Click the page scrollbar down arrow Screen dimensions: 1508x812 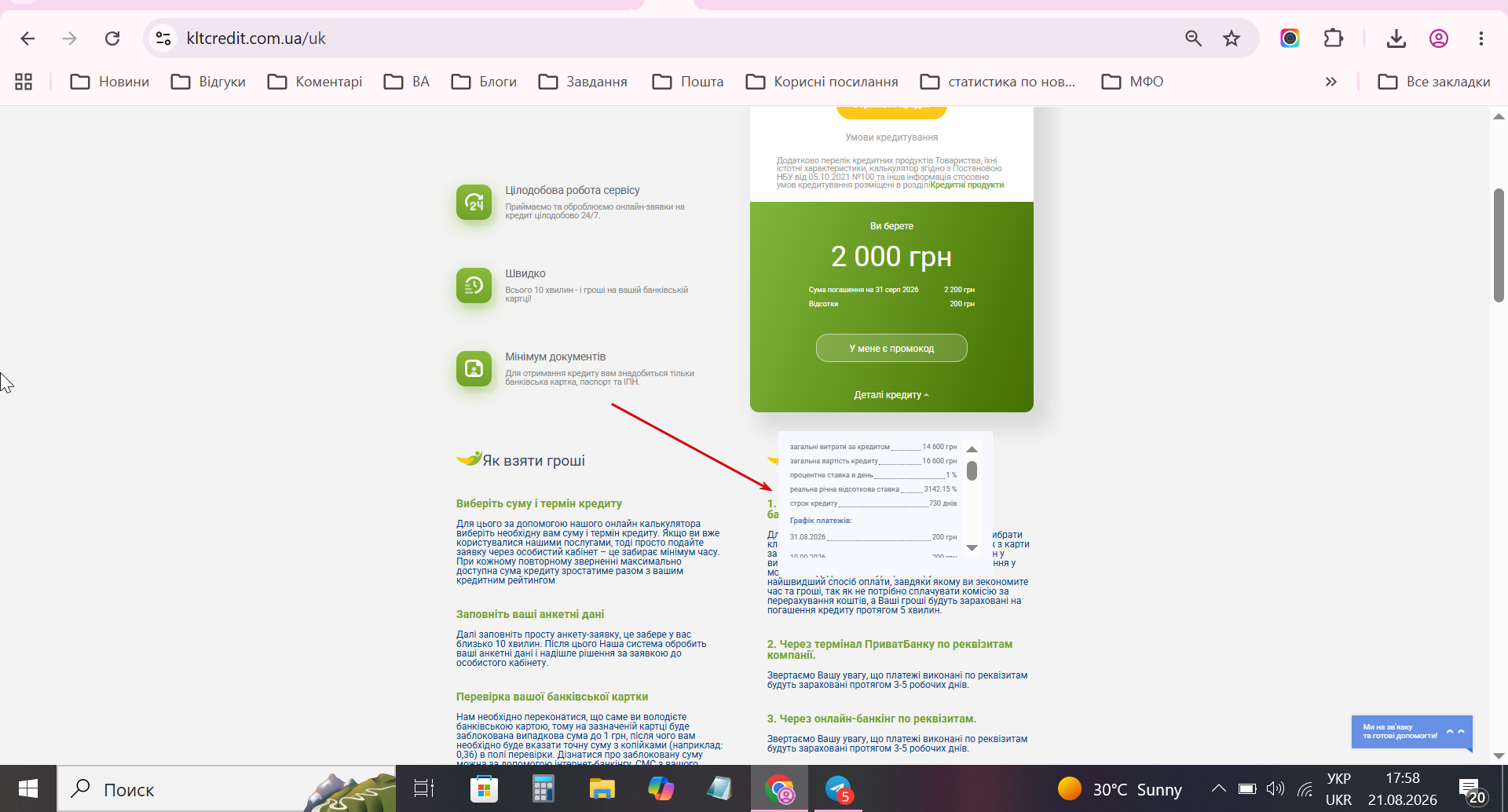pyautogui.click(x=1499, y=755)
